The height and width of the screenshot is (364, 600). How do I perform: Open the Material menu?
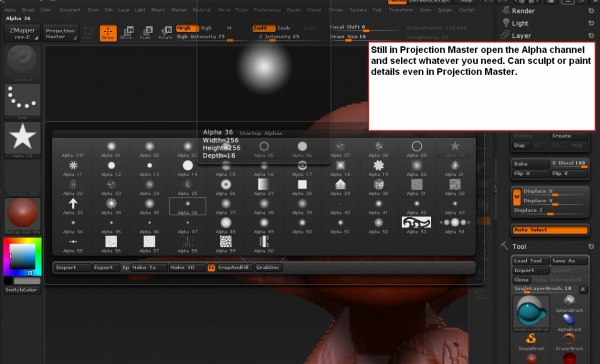(x=201, y=10)
